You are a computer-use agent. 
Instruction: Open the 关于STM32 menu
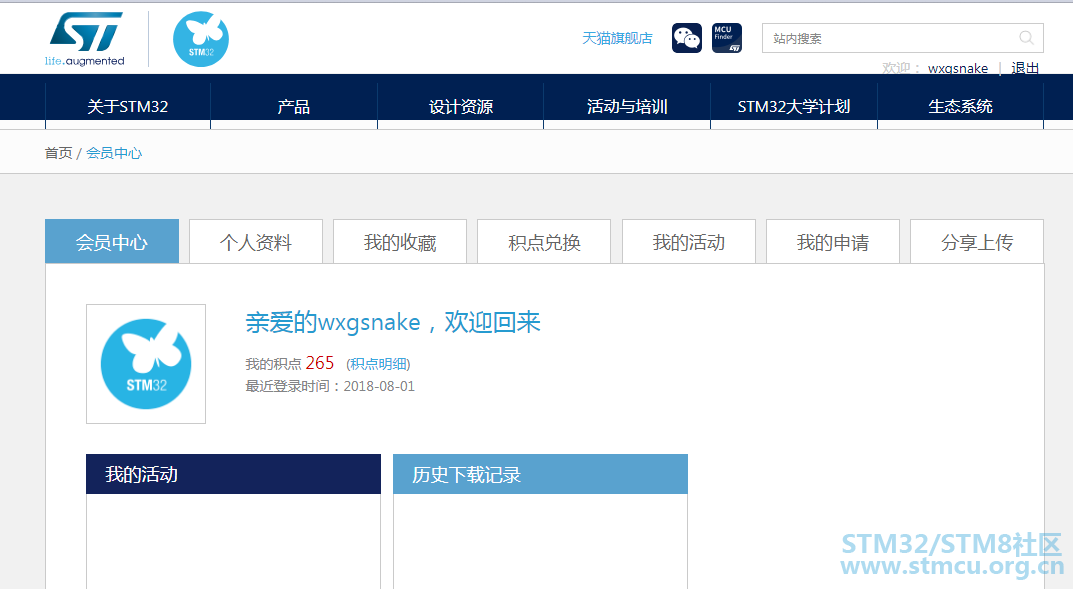(128, 106)
